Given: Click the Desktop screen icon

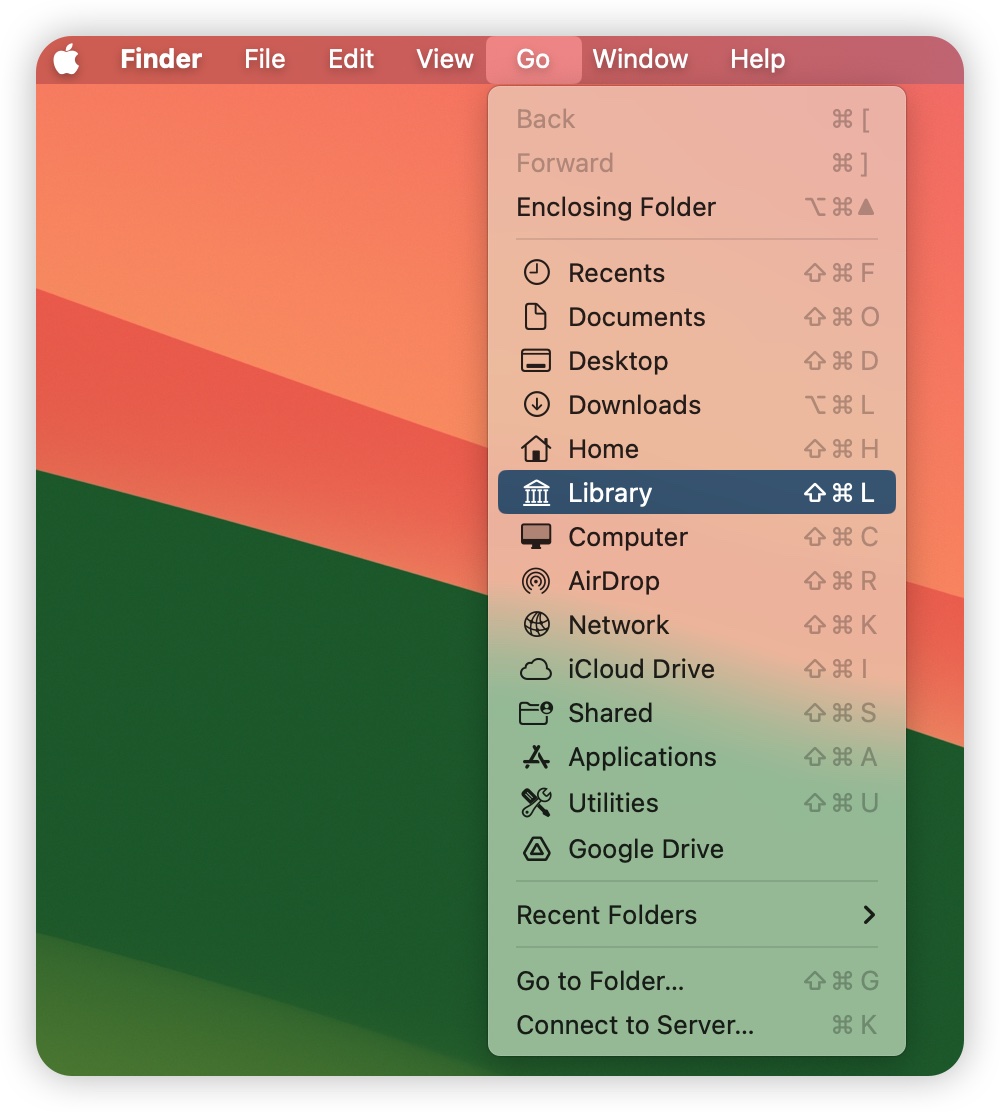Looking at the screenshot, I should tap(535, 361).
